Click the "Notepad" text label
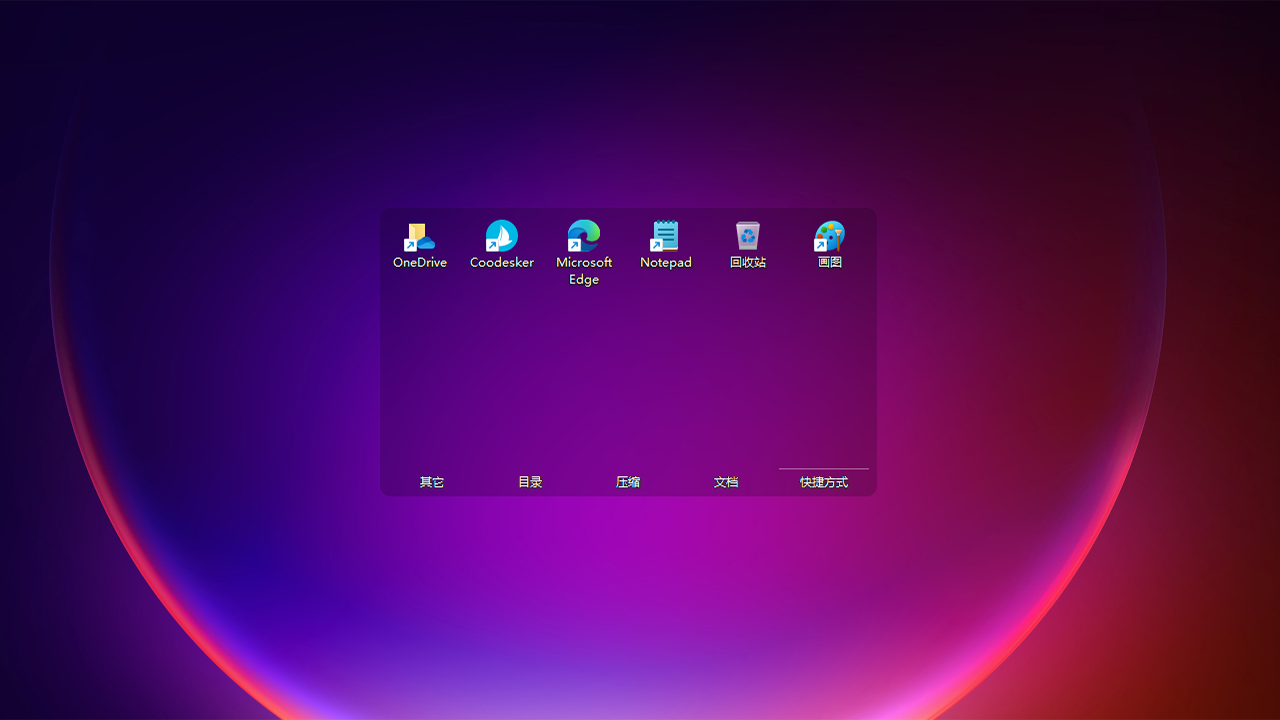Viewport: 1280px width, 720px height. pos(666,262)
